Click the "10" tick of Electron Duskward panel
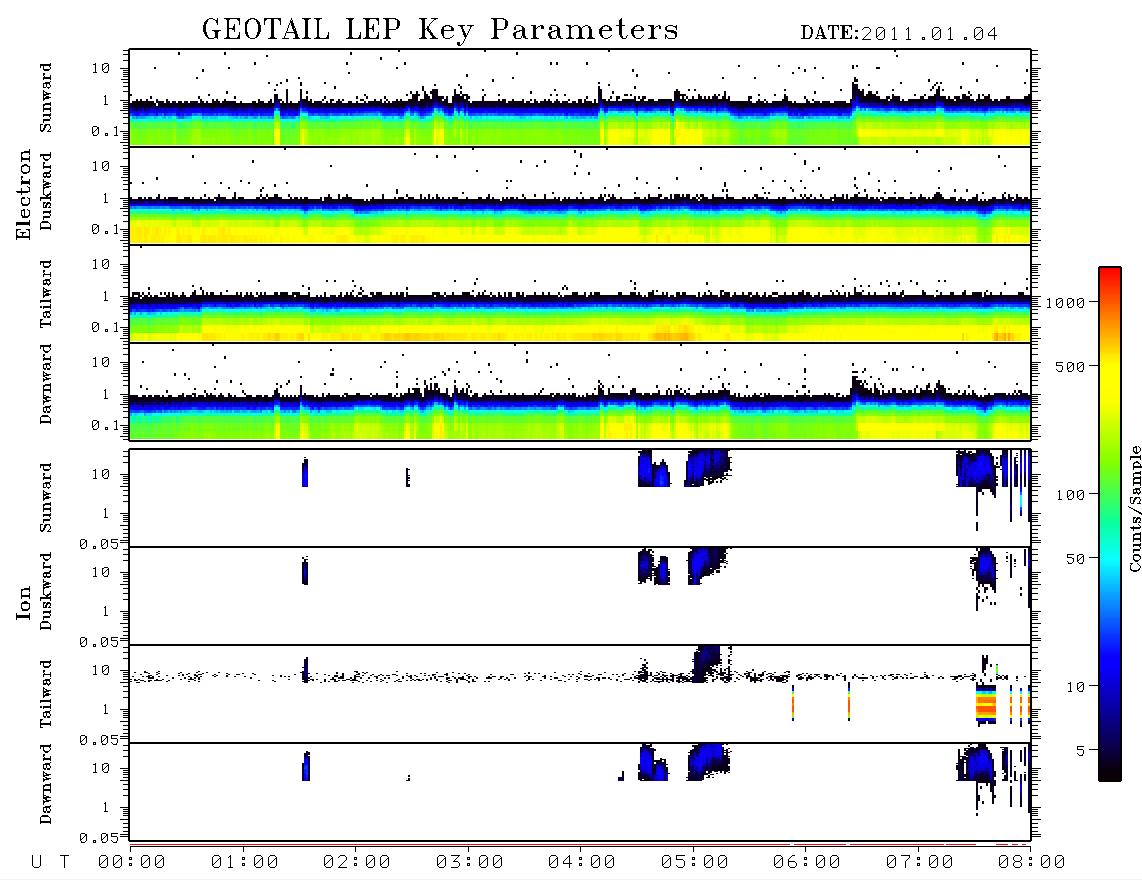The width and height of the screenshot is (1142, 880). click(101, 167)
